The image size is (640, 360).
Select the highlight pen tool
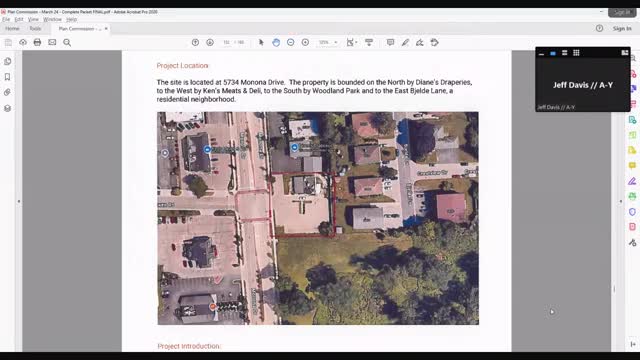pyautogui.click(x=405, y=42)
